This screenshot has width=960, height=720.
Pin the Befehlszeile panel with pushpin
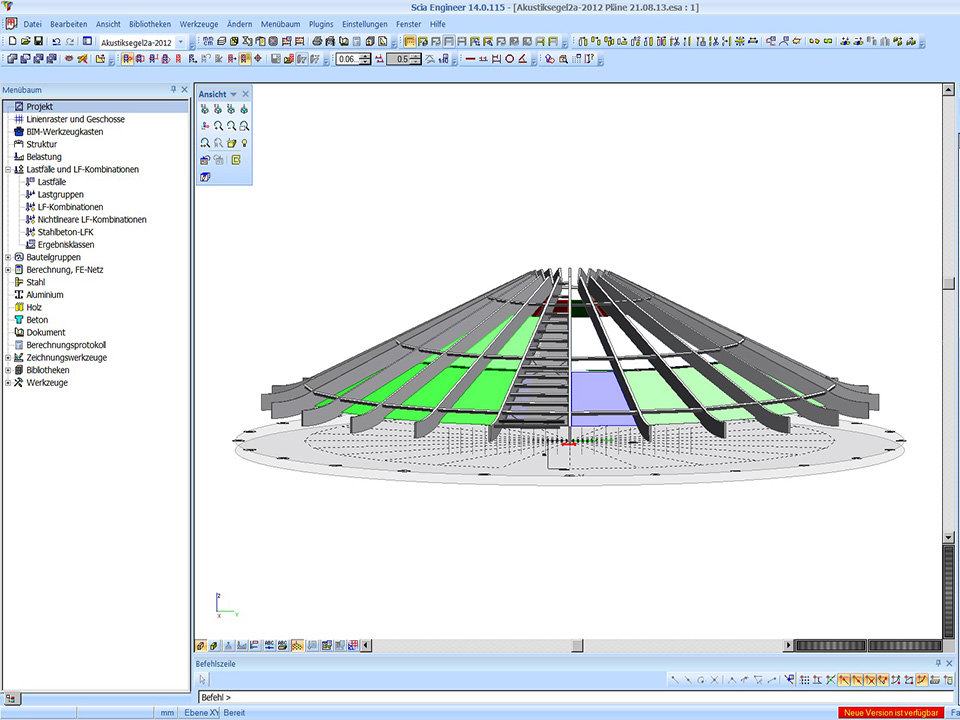pos(938,663)
